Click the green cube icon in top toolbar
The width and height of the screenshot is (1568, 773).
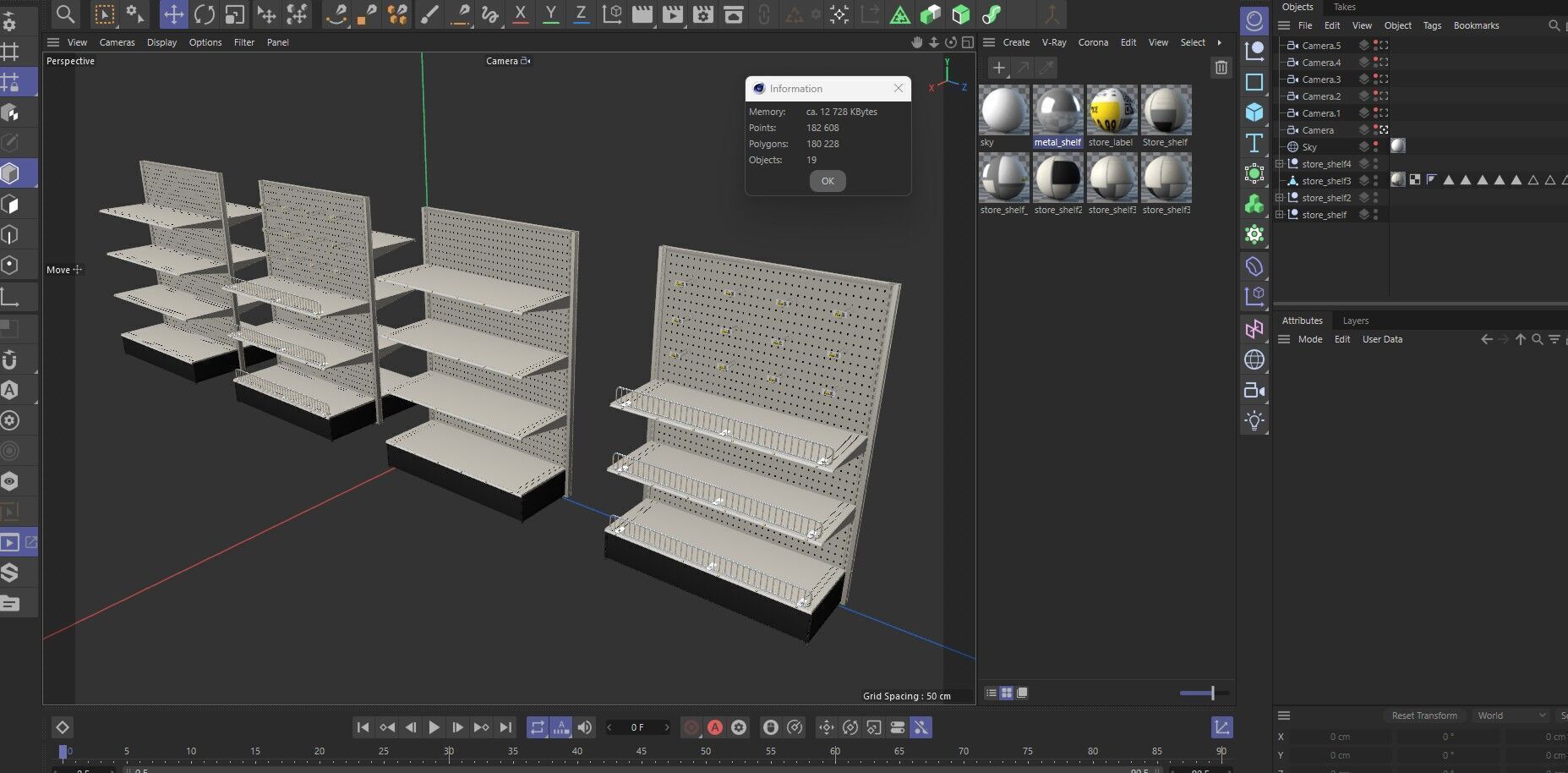(961, 14)
